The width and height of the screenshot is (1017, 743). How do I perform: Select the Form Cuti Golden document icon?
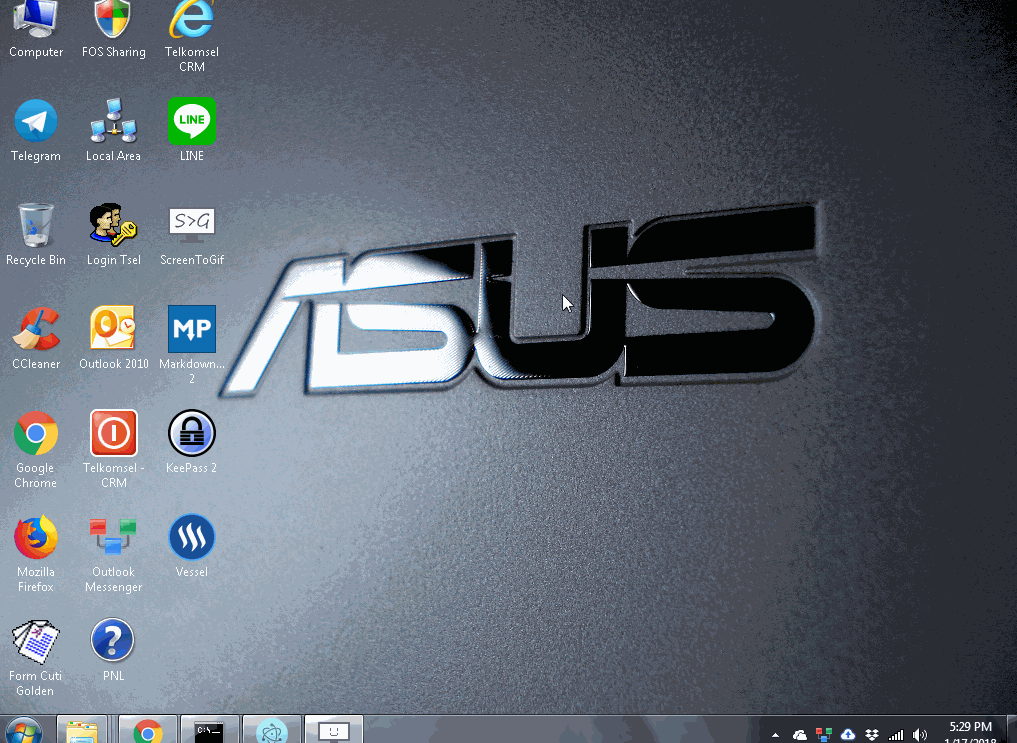[36, 657]
